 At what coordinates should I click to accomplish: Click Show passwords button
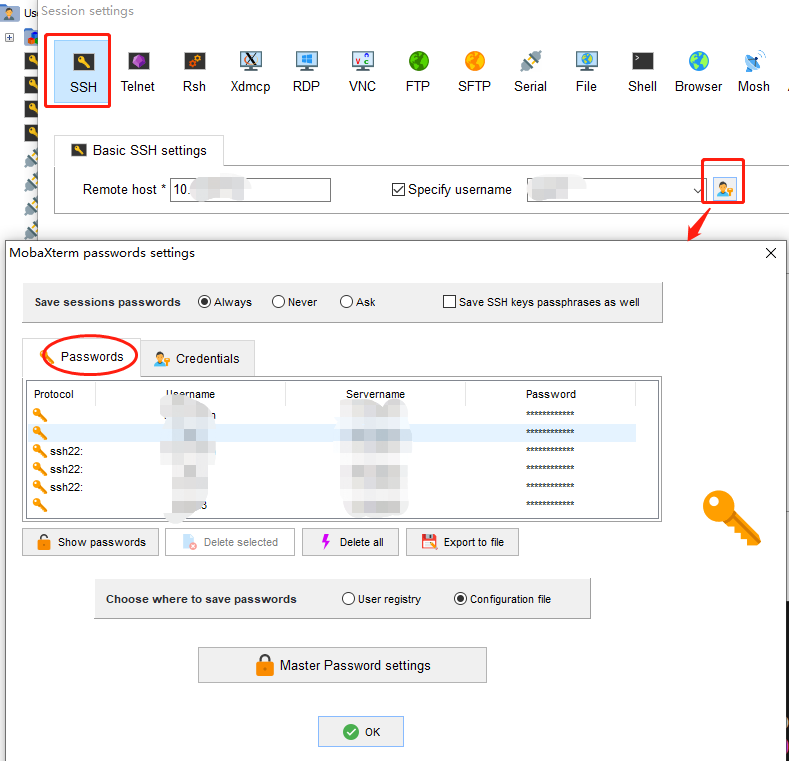(91, 542)
